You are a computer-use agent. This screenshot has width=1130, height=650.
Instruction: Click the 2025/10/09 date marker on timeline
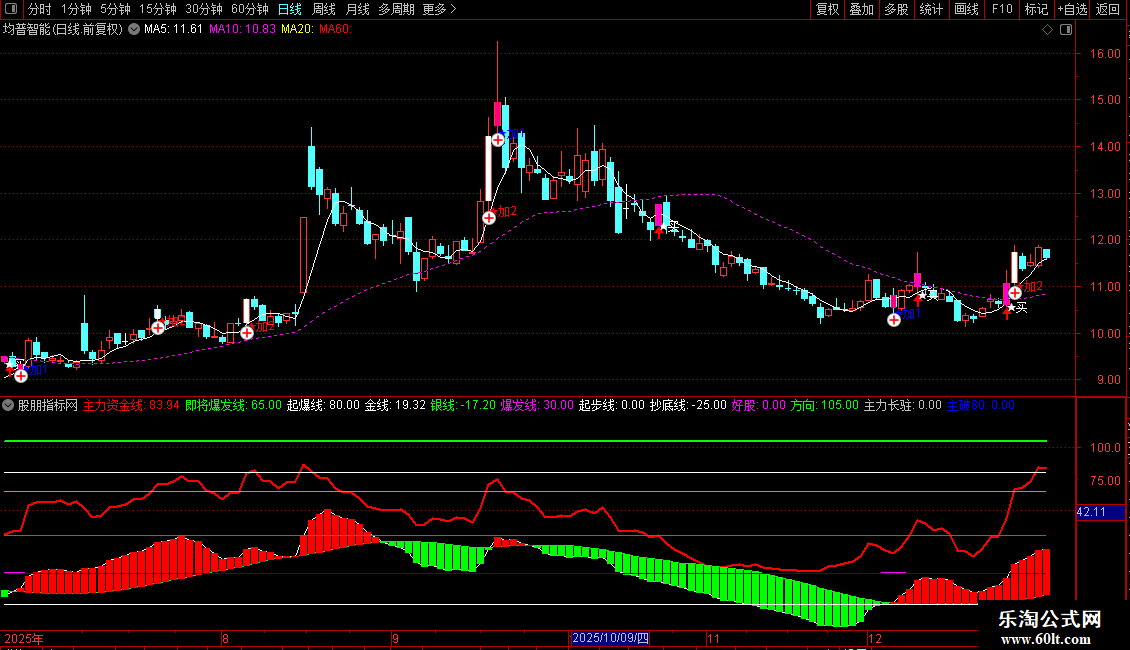tap(611, 638)
